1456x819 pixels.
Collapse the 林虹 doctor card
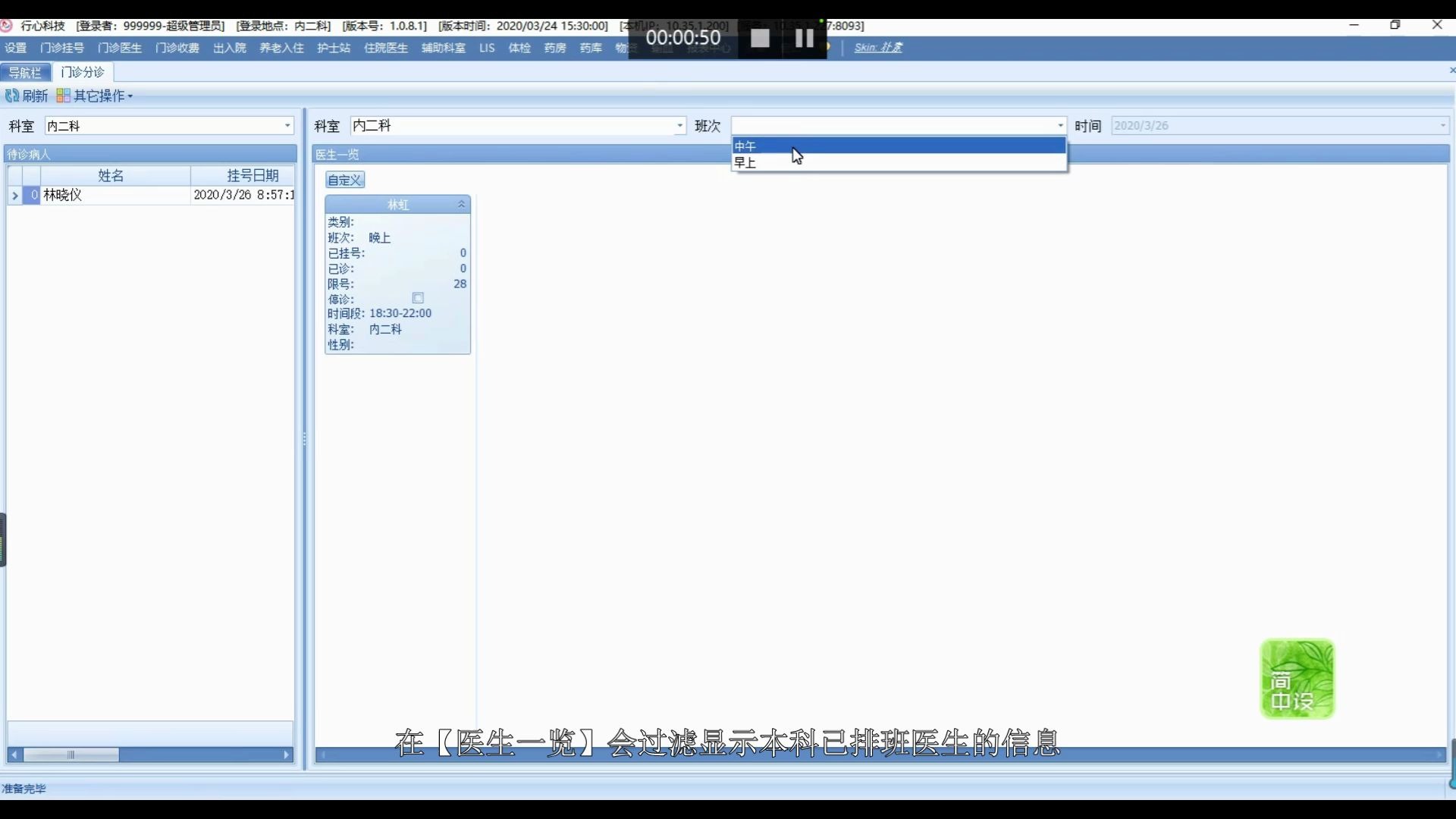point(461,205)
